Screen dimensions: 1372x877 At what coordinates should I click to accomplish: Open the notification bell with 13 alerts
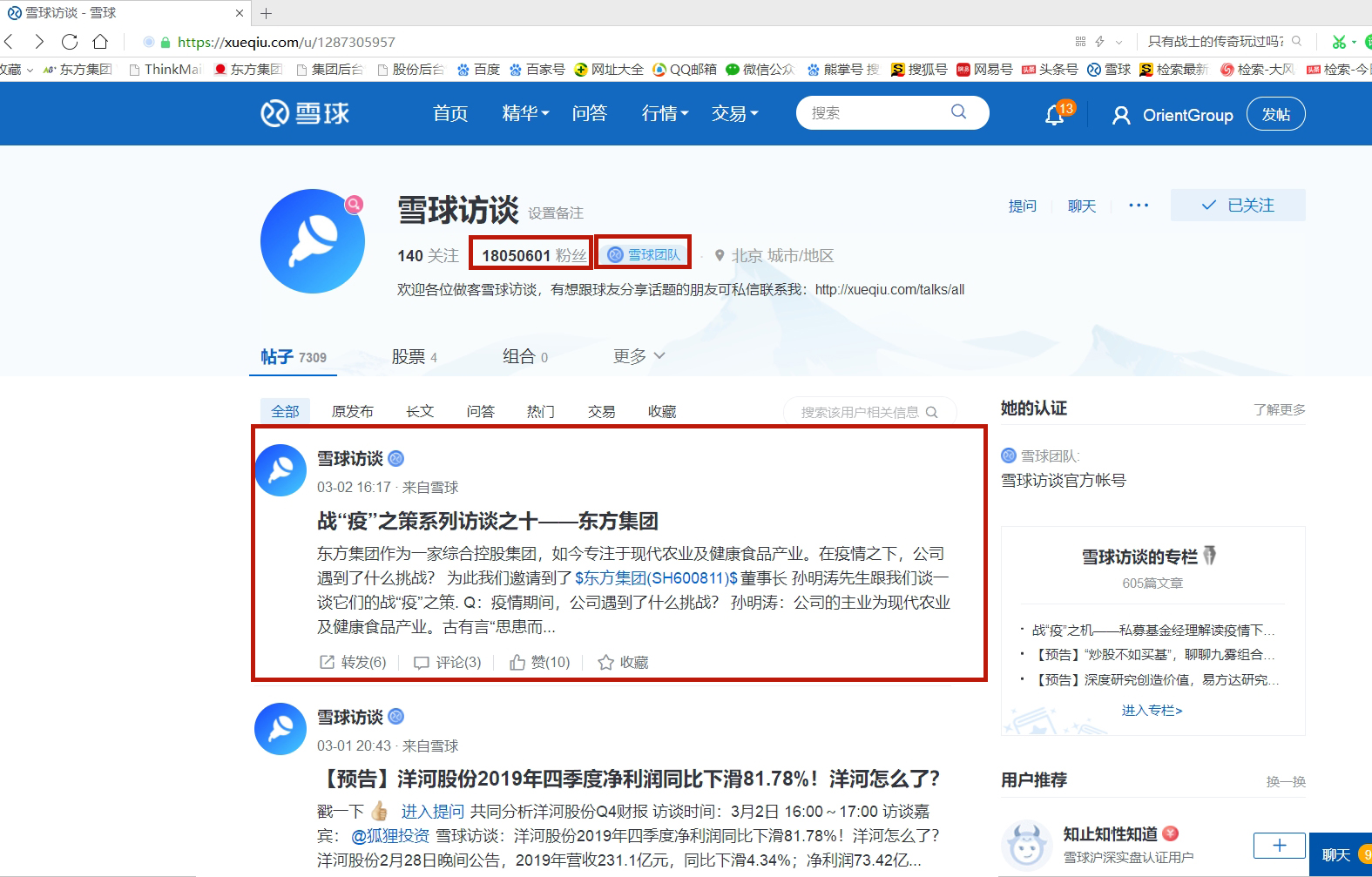tap(1055, 115)
